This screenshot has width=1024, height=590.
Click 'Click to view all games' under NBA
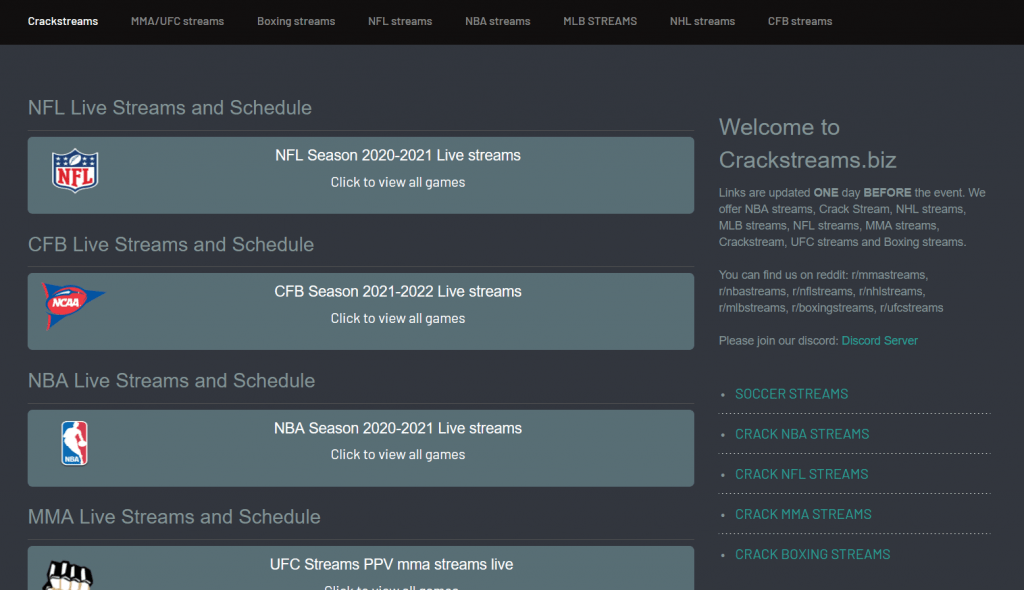(398, 455)
